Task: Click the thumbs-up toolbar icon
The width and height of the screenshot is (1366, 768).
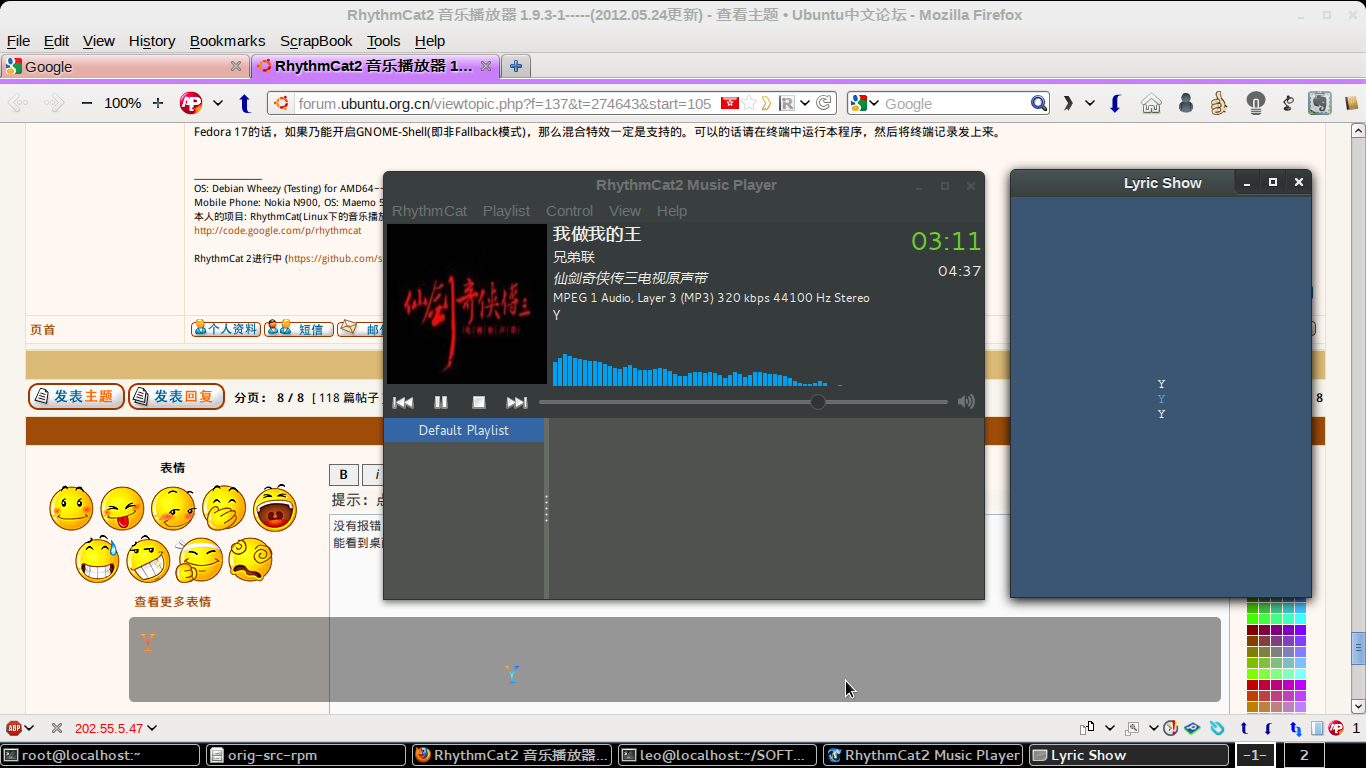Action: tap(1218, 103)
